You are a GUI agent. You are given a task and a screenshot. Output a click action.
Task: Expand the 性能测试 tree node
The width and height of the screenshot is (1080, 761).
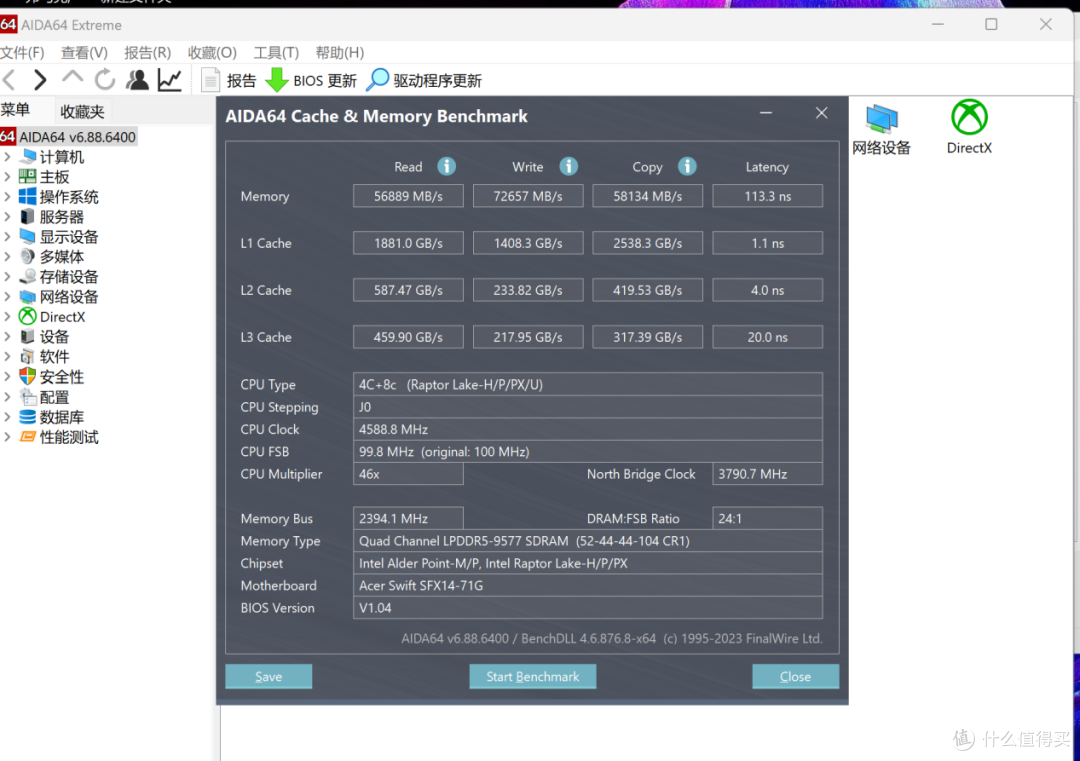8,437
